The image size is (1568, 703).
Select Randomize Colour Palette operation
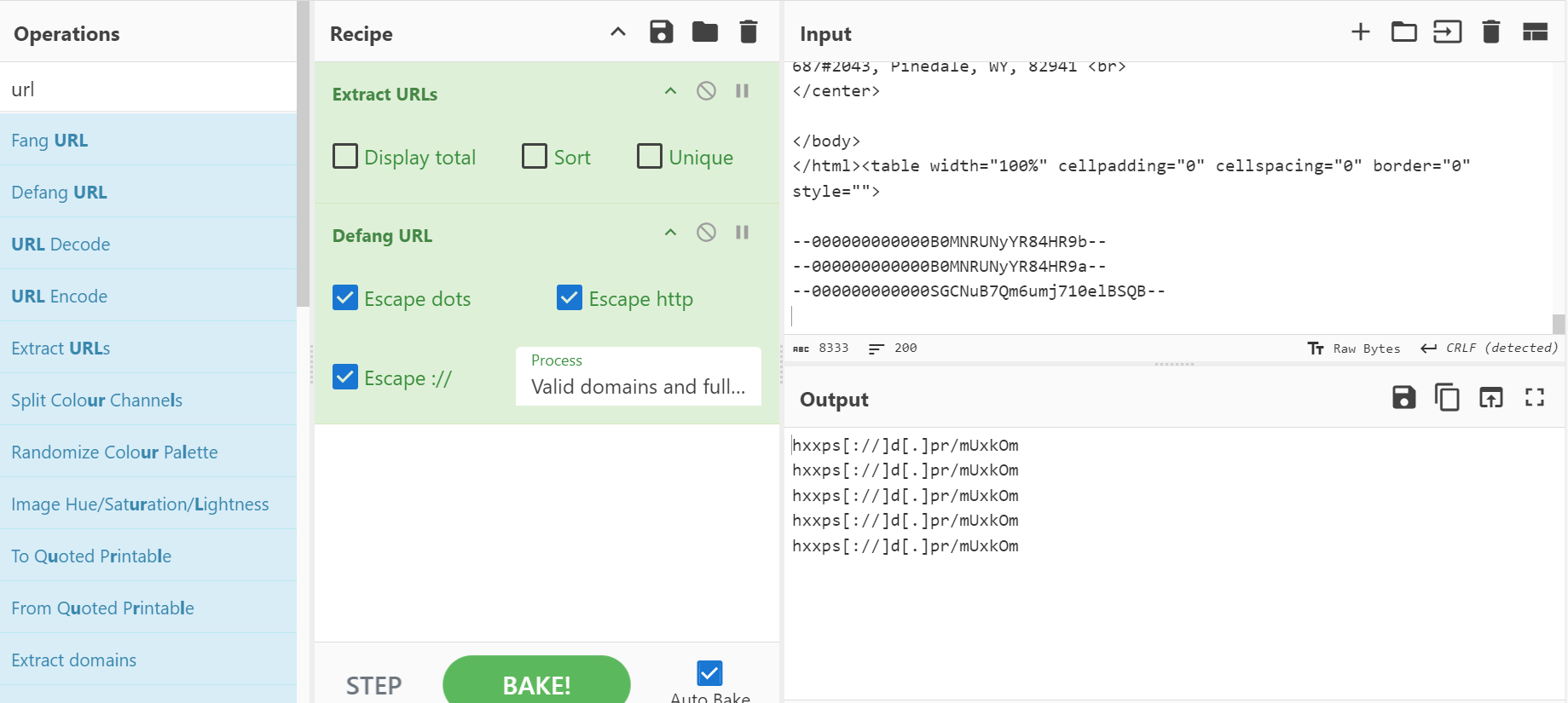click(x=148, y=452)
